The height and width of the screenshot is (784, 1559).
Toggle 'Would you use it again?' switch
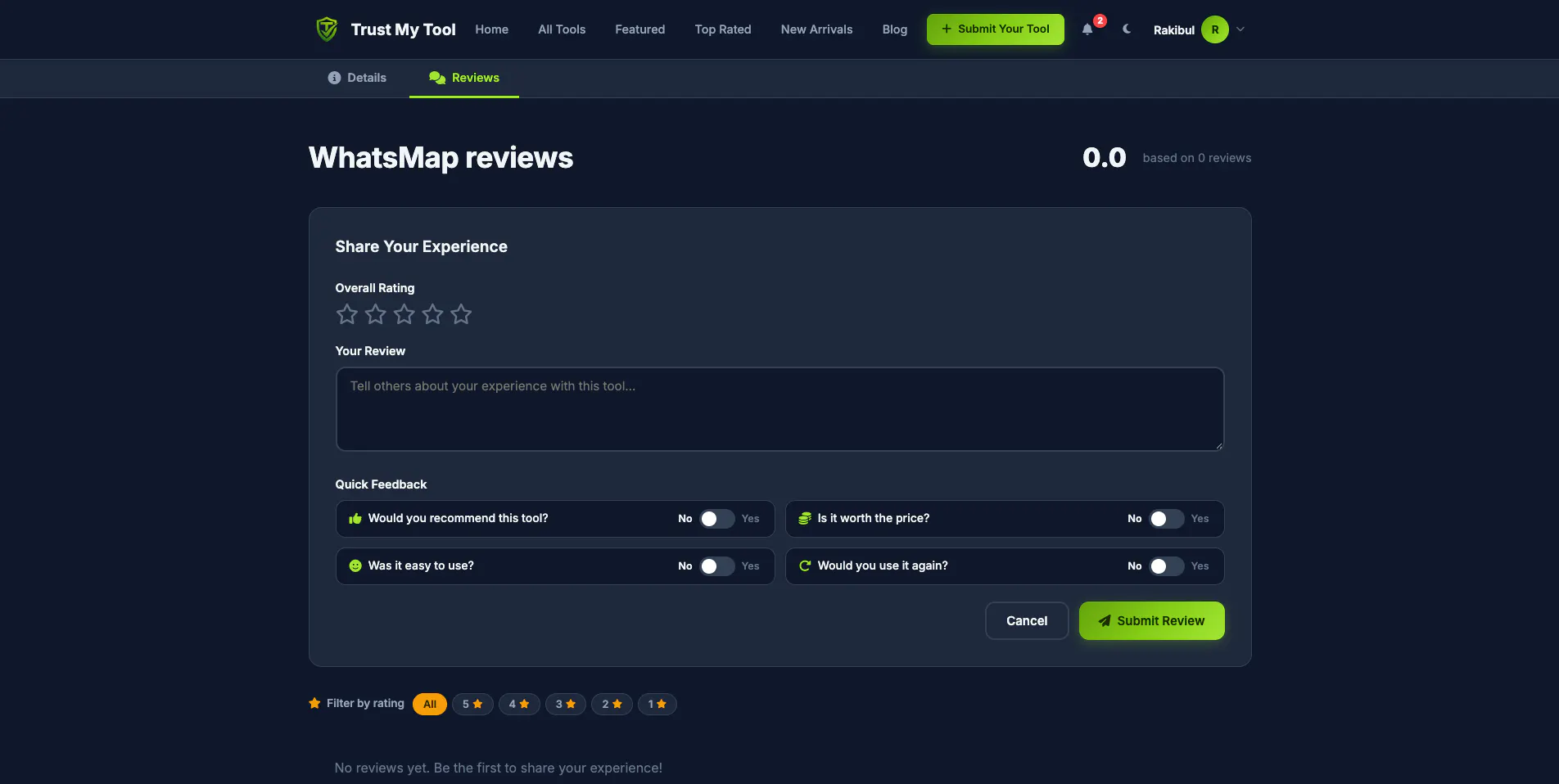[1167, 566]
